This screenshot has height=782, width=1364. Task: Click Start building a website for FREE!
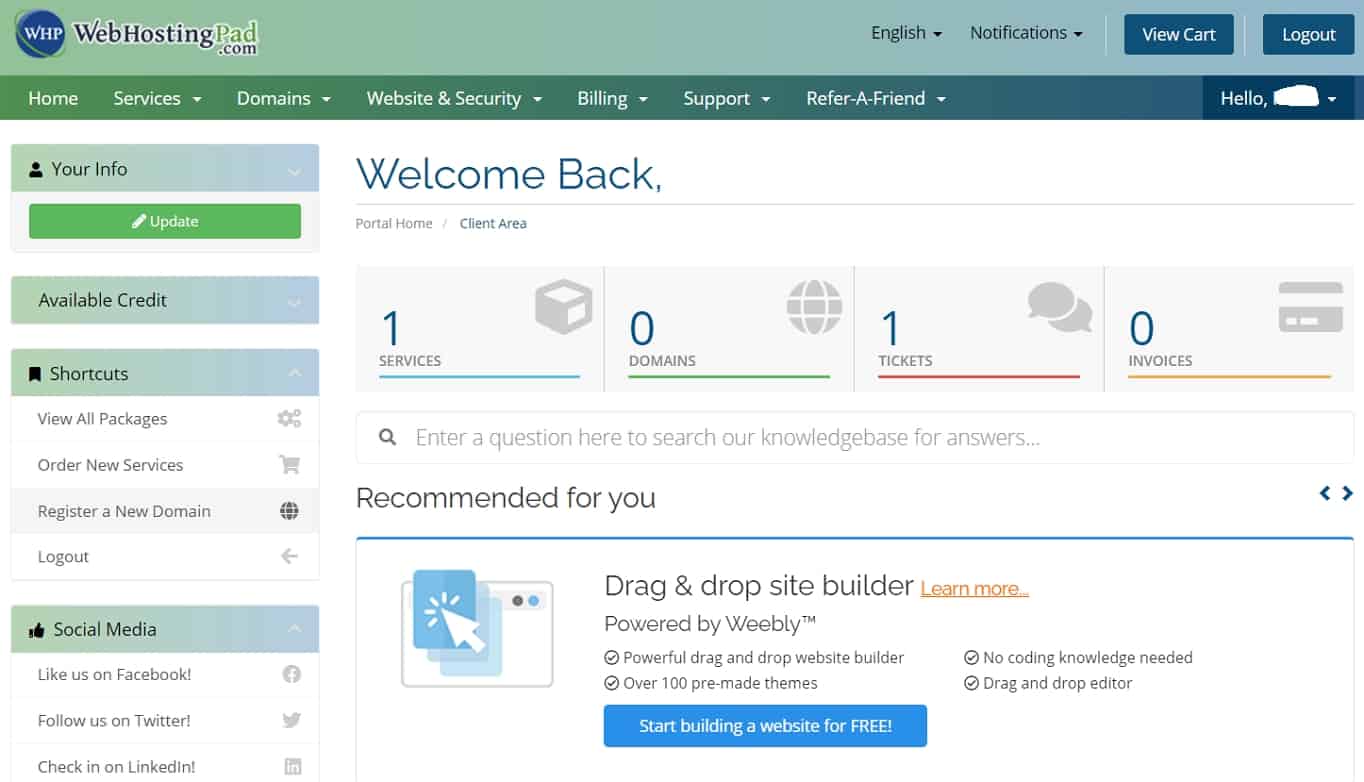765,726
